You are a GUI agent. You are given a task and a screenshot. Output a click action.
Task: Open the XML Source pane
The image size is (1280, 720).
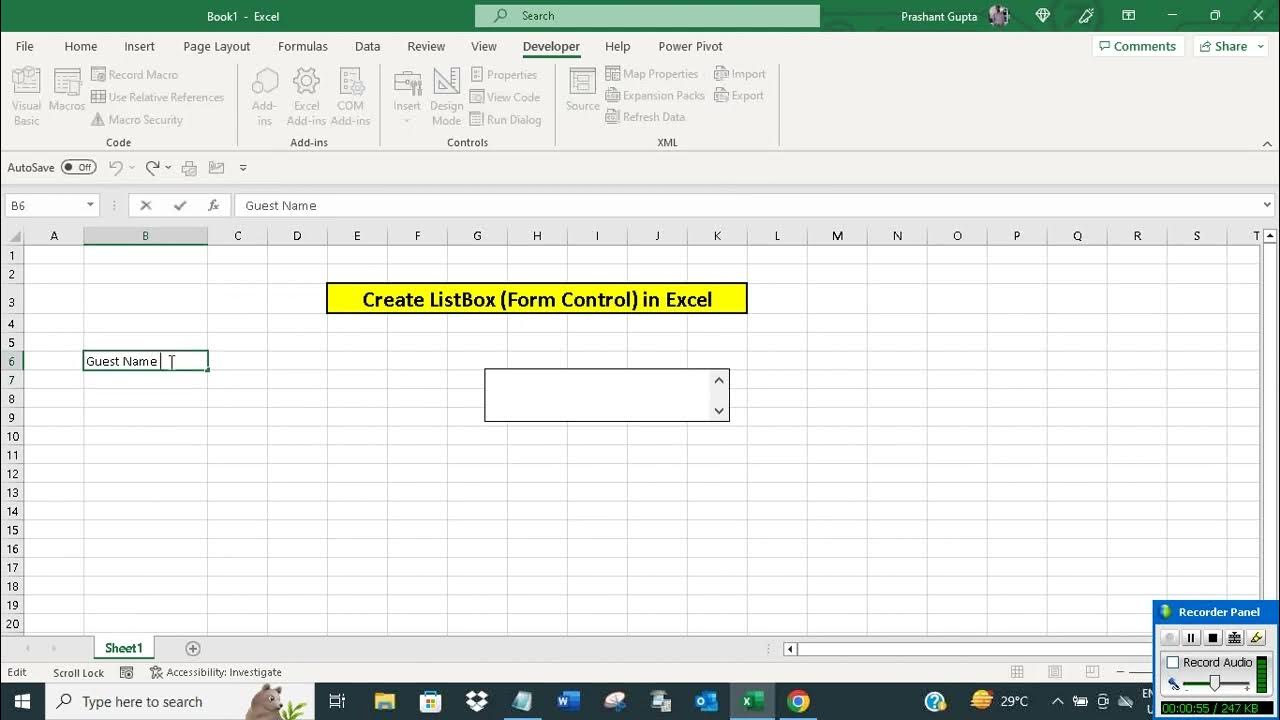tap(582, 90)
